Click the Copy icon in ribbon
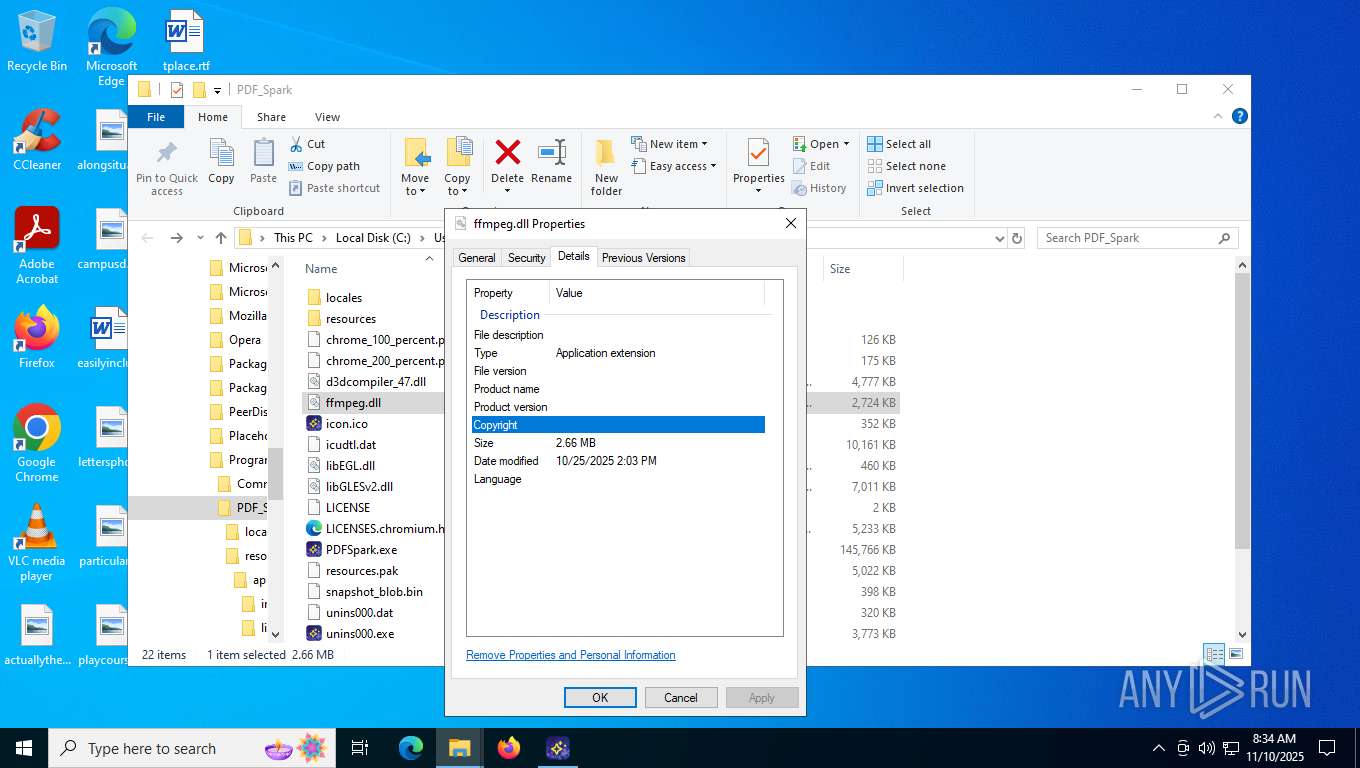1360x768 pixels. tap(221, 153)
